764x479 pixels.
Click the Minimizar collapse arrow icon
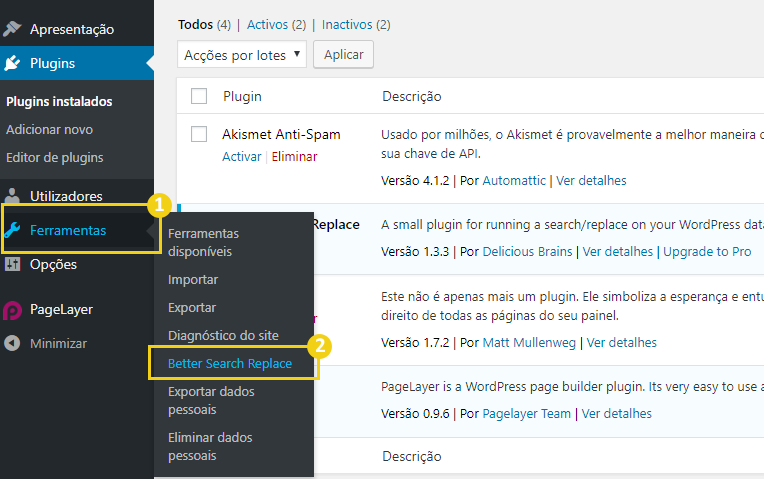[12, 343]
